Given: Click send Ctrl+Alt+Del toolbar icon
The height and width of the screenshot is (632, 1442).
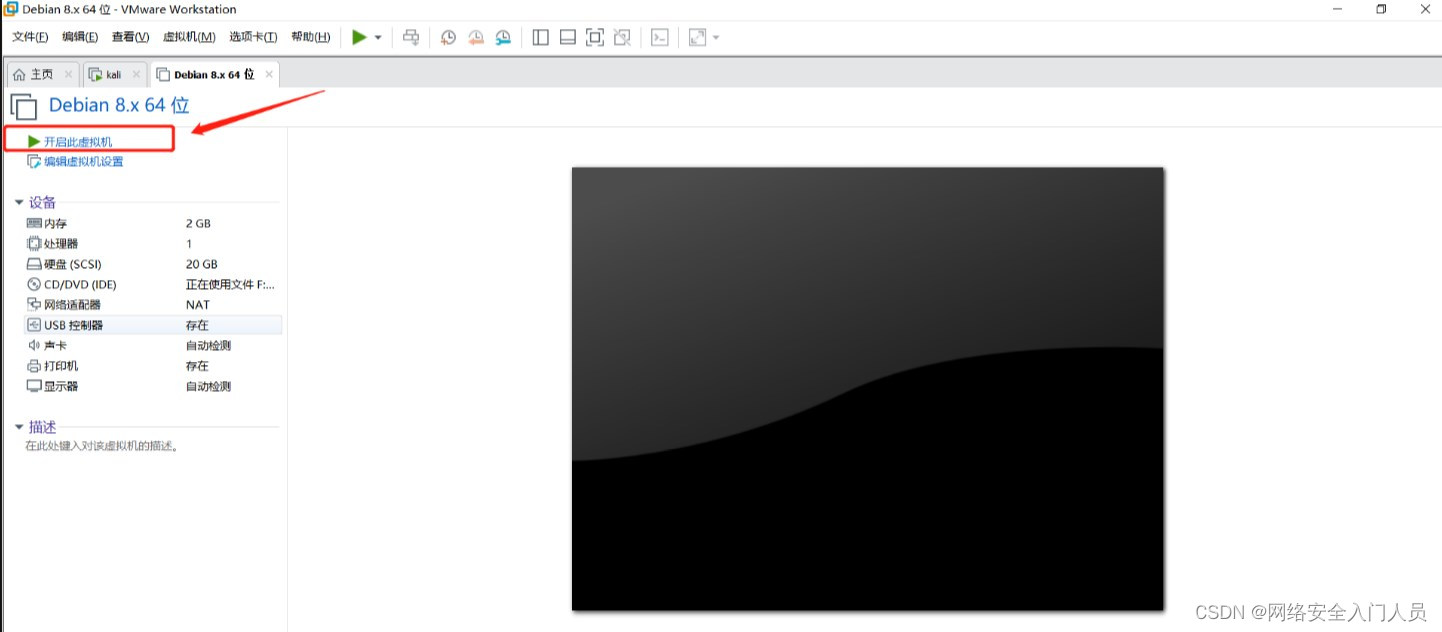Looking at the screenshot, I should [410, 37].
